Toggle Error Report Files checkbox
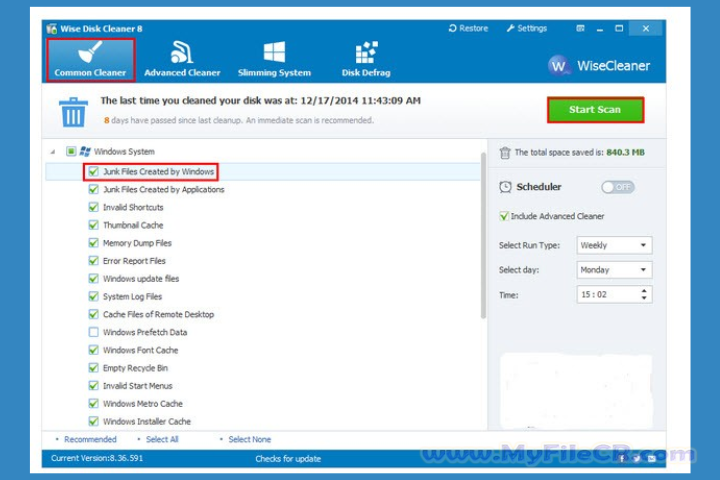This screenshot has height=480, width=720. pos(94,261)
